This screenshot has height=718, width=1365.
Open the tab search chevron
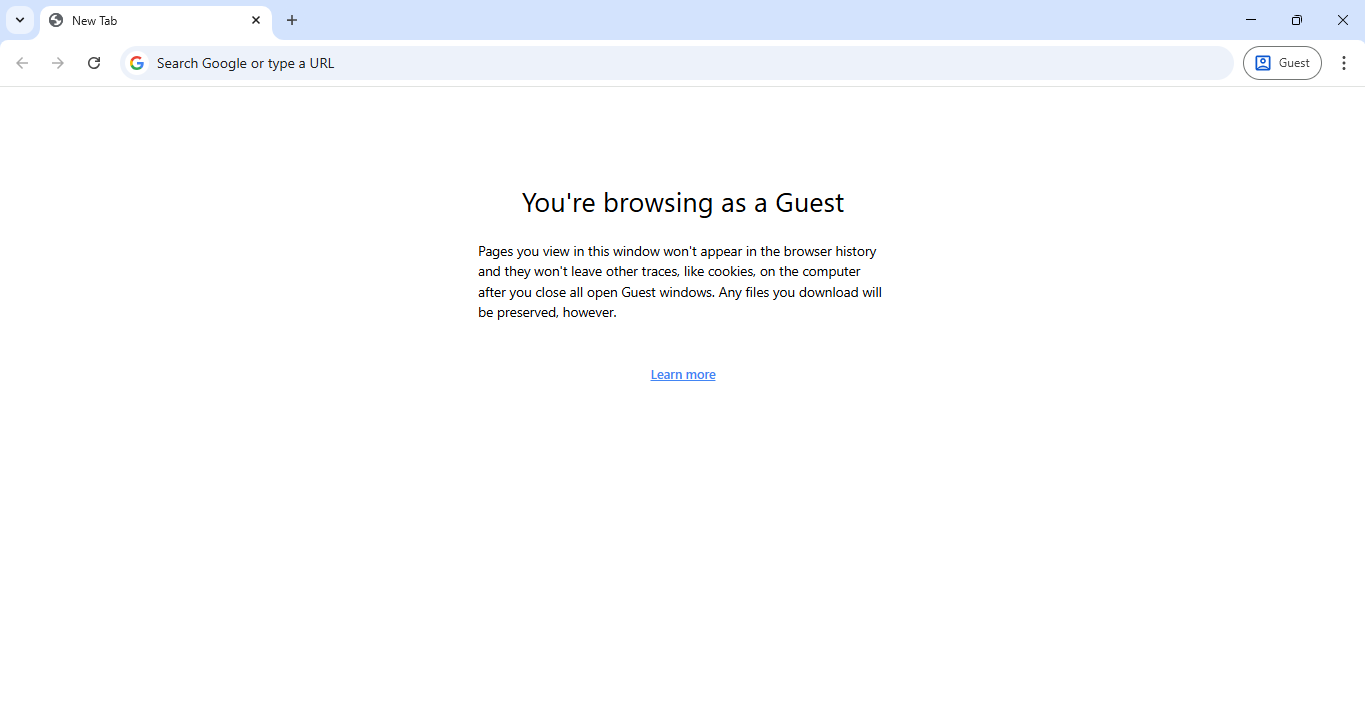pos(19,20)
